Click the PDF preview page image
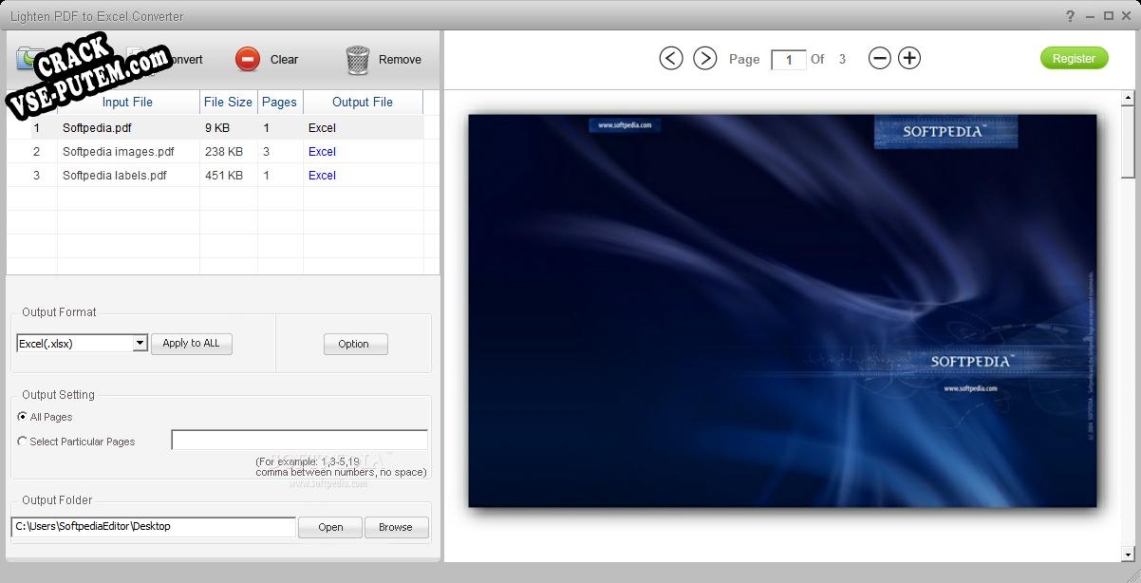The width and height of the screenshot is (1141, 583). tap(782, 311)
